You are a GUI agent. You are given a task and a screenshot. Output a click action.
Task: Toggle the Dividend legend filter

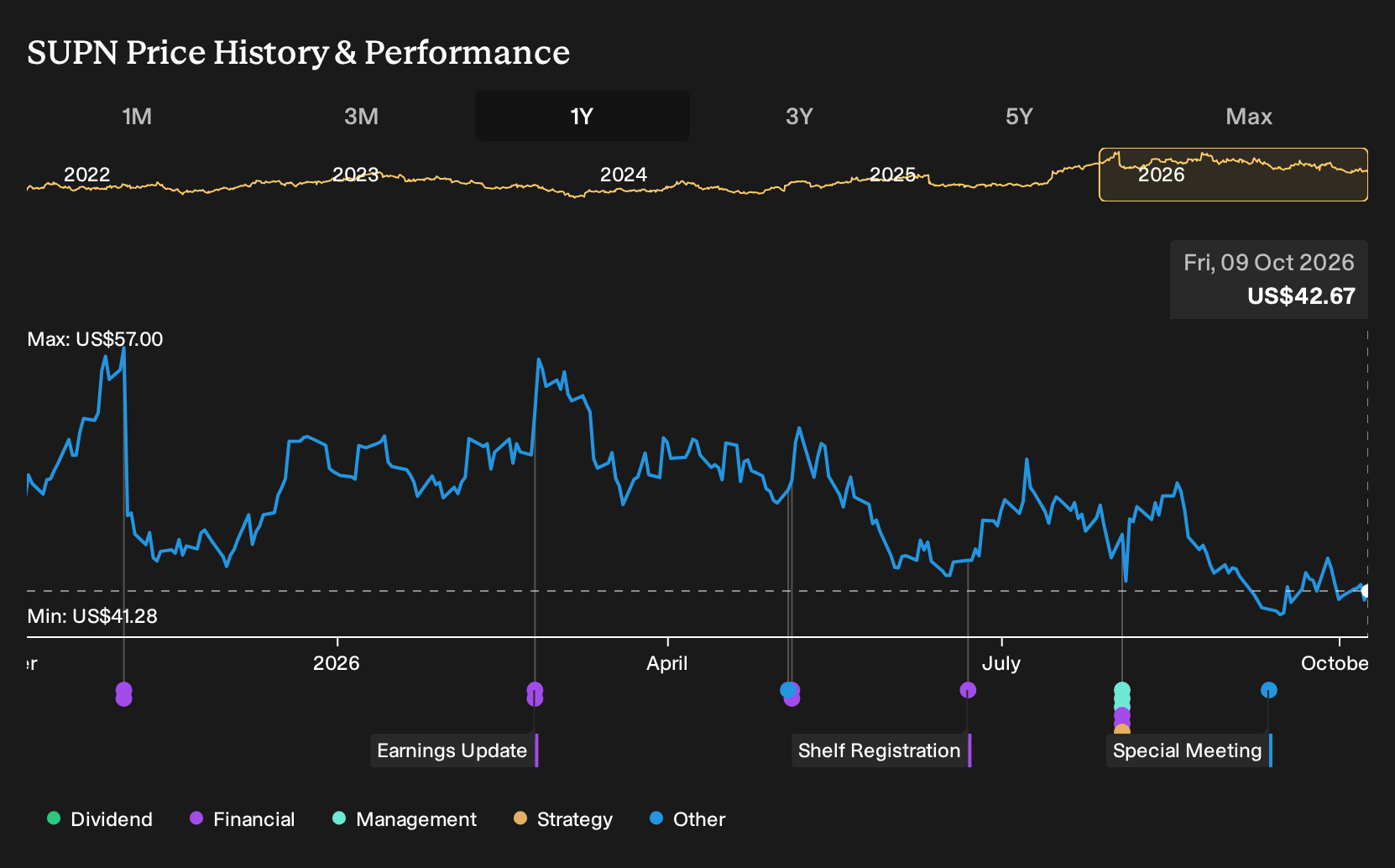click(100, 819)
